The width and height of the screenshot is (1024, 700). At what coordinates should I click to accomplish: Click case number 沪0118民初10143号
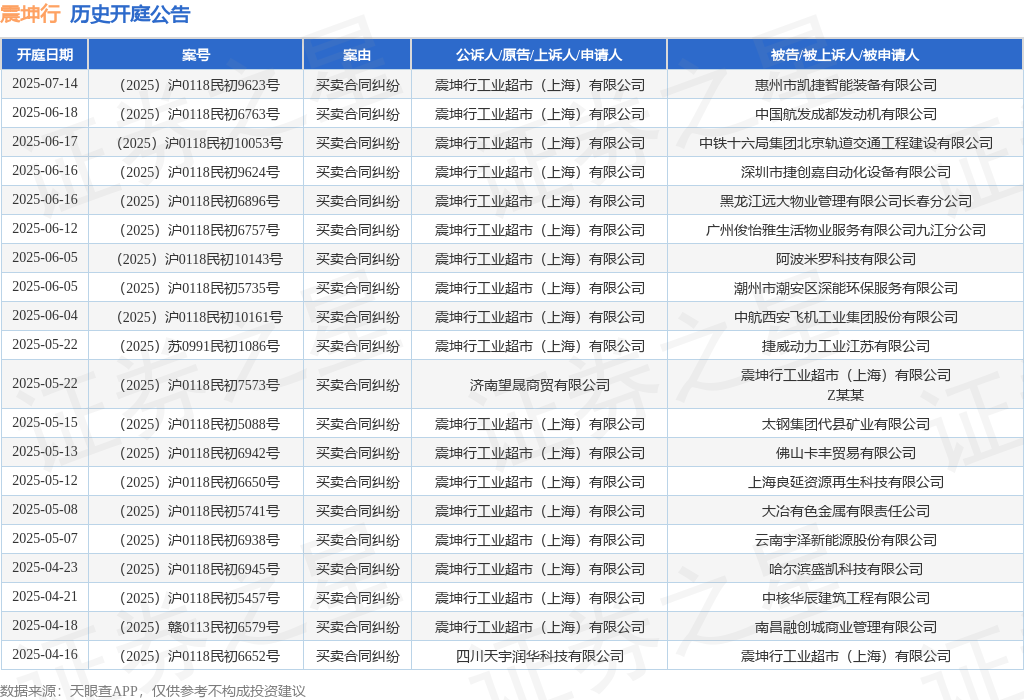click(x=196, y=259)
